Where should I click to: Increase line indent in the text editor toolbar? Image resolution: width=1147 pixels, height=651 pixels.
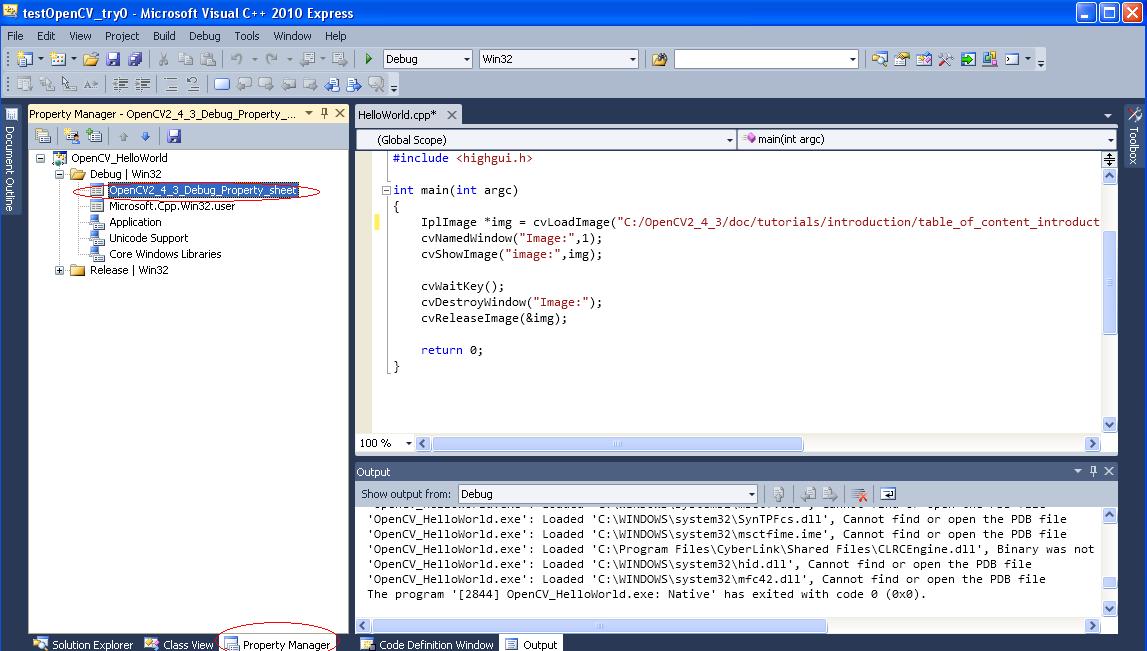[143, 84]
